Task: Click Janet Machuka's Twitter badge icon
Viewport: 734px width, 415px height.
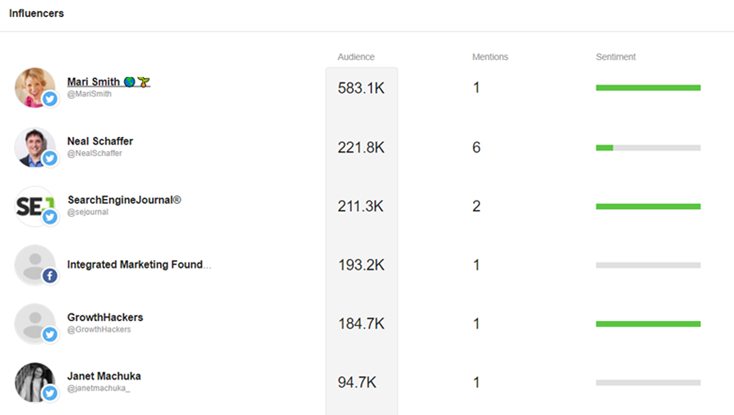Action: (x=50, y=393)
